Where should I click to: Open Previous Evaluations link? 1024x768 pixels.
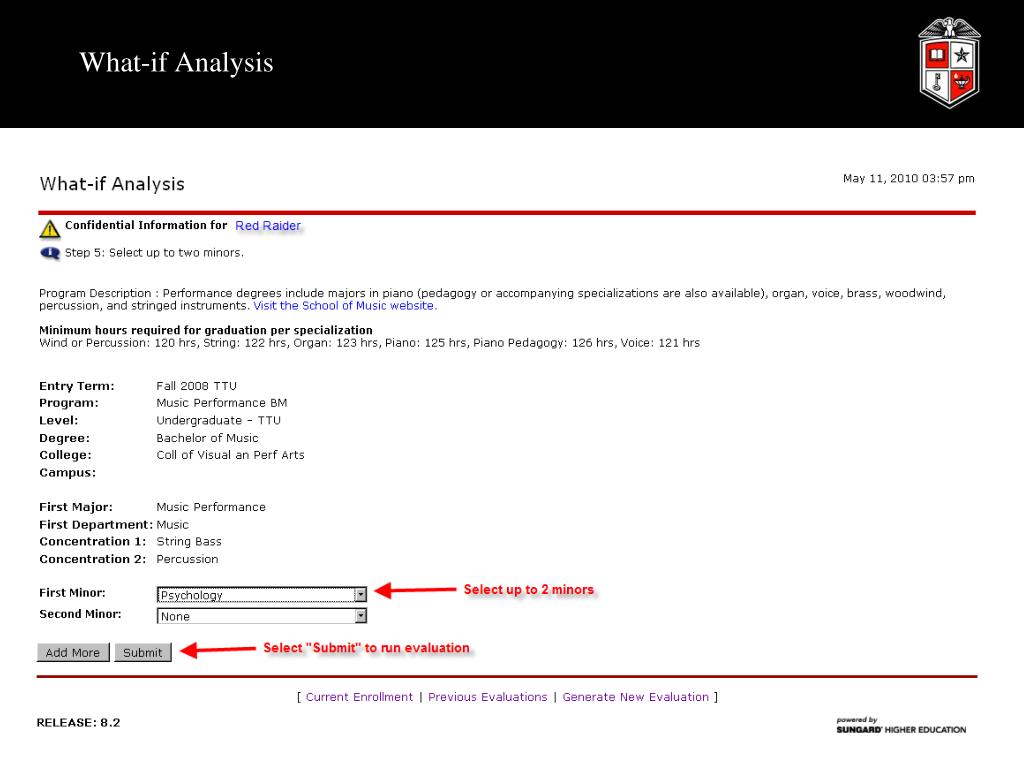click(x=488, y=697)
